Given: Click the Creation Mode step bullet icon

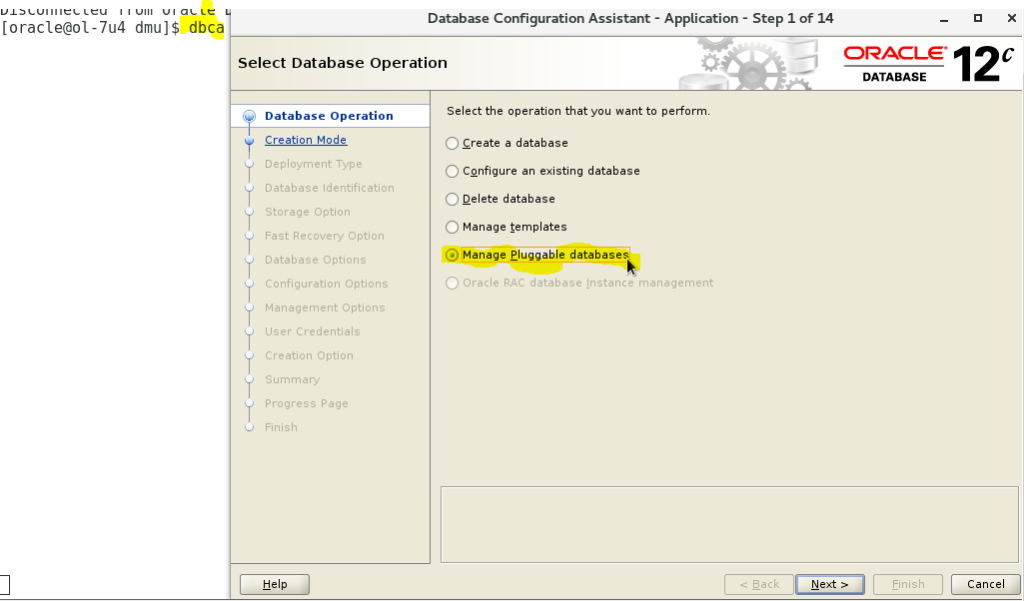Looking at the screenshot, I should [x=249, y=141].
